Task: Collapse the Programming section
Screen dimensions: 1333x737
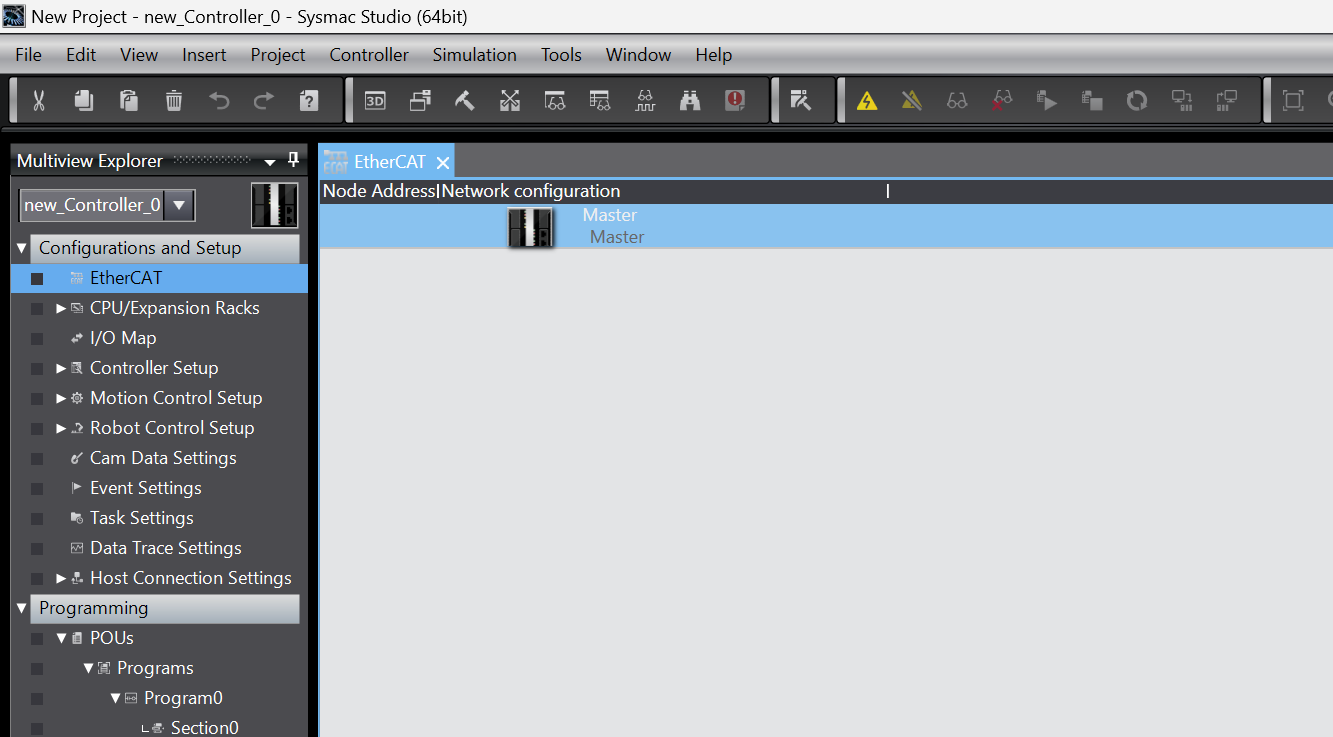Action: tap(22, 608)
